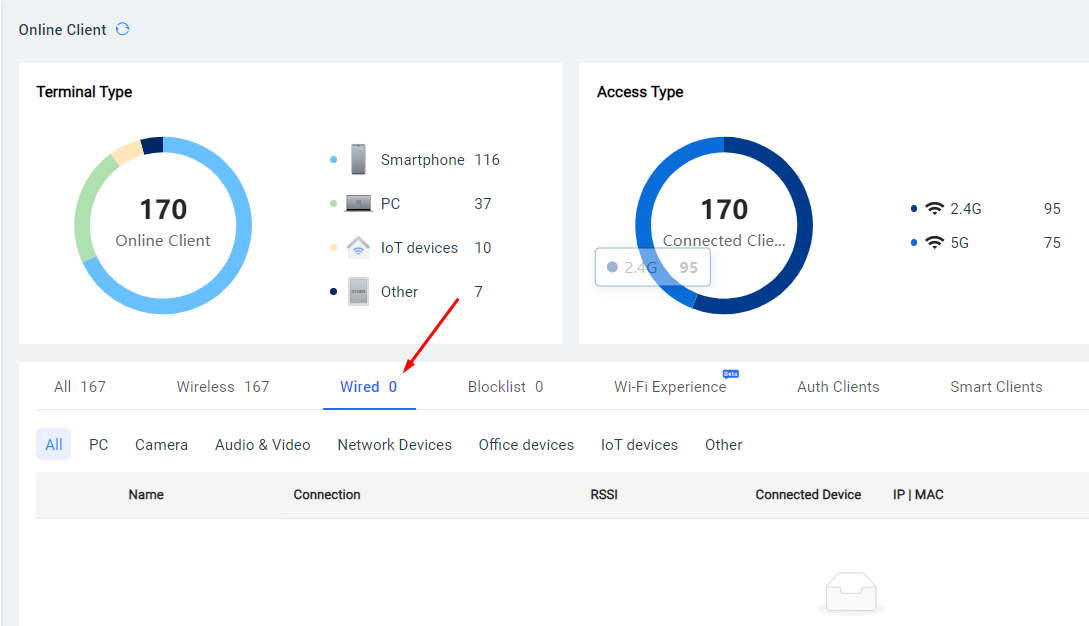
Task: Filter list by Camera devices
Action: point(161,445)
